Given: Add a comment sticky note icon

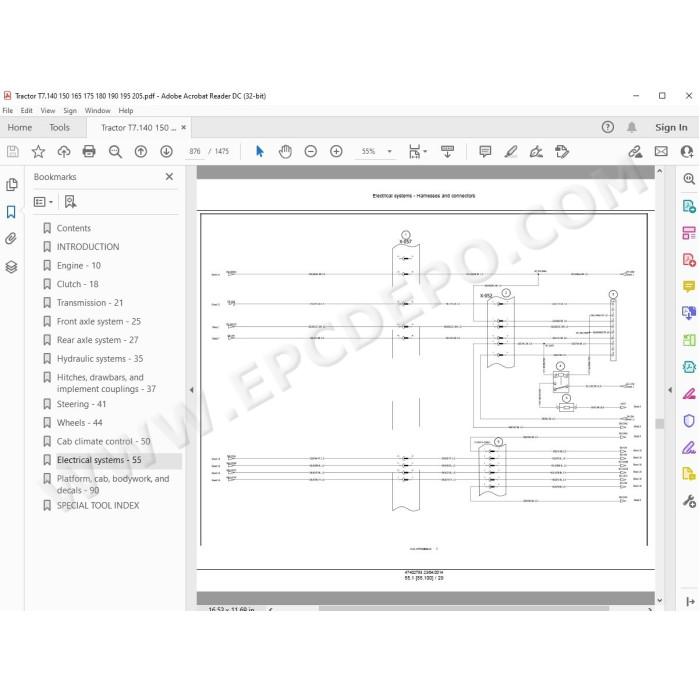Looking at the screenshot, I should 485,152.
